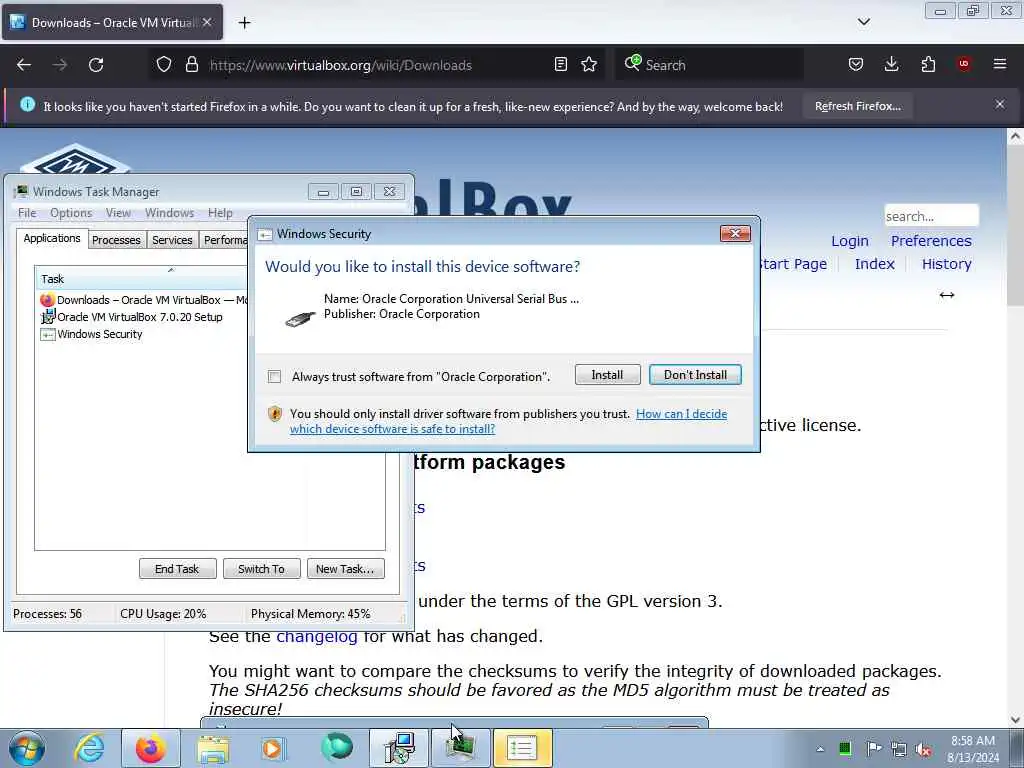Switch to Firefox on the taskbar

150,748
